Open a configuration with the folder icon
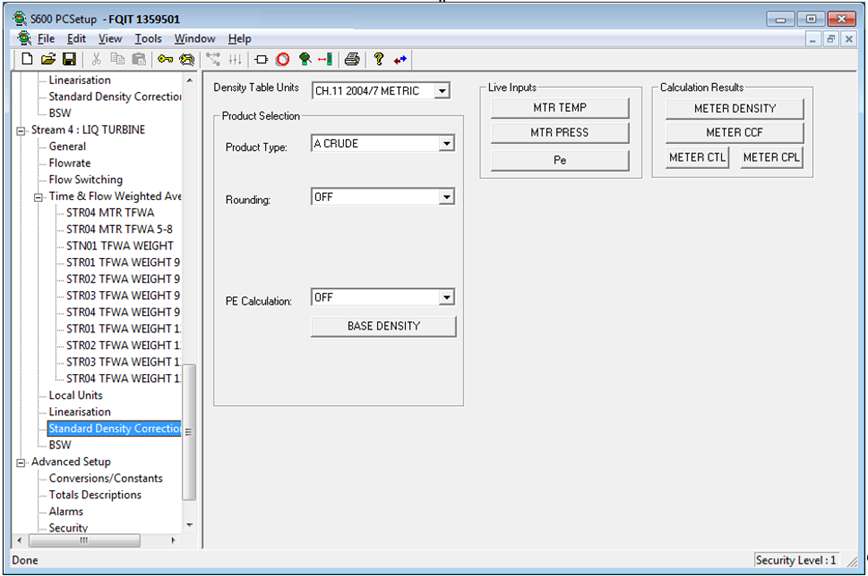868x576 pixels. pyautogui.click(x=48, y=59)
